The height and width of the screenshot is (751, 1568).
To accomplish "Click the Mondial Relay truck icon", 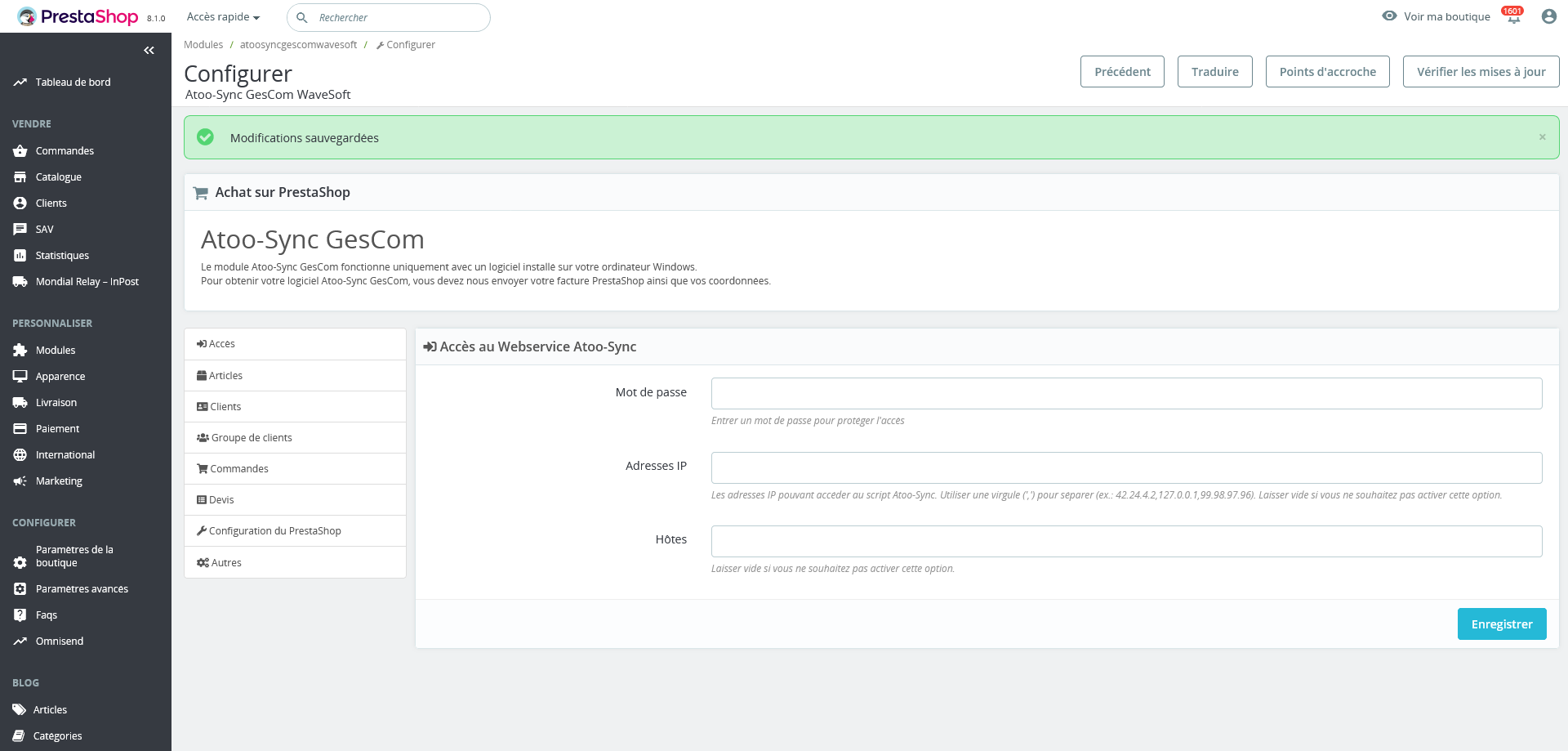I will coord(20,282).
